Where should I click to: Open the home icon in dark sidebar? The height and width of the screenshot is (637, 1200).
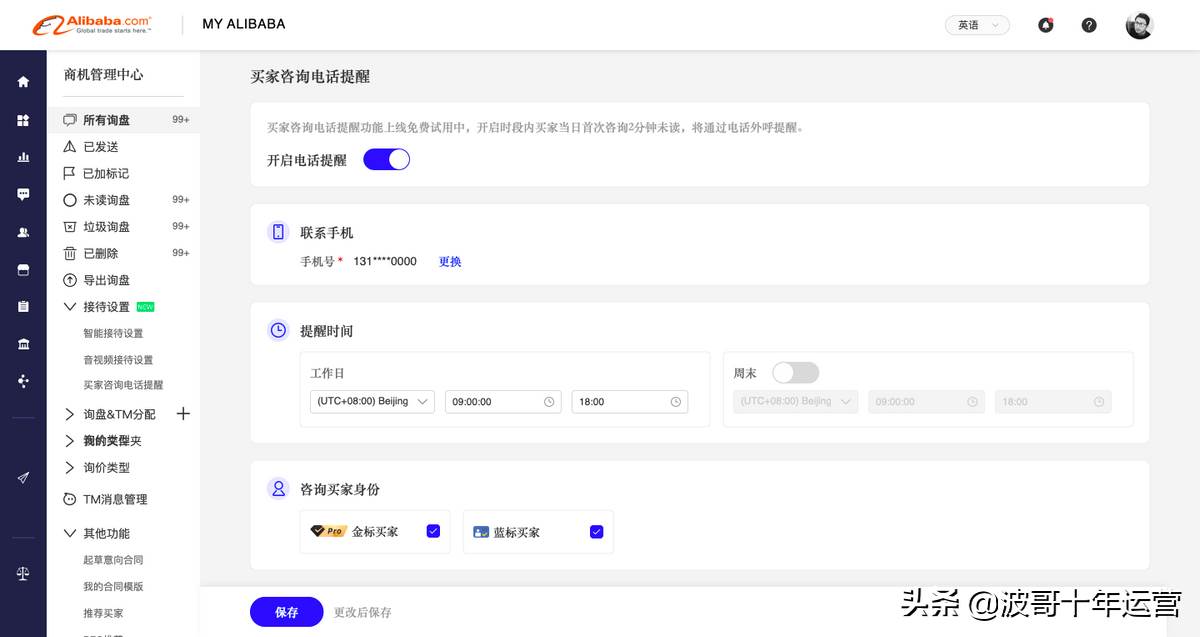pyautogui.click(x=23, y=82)
